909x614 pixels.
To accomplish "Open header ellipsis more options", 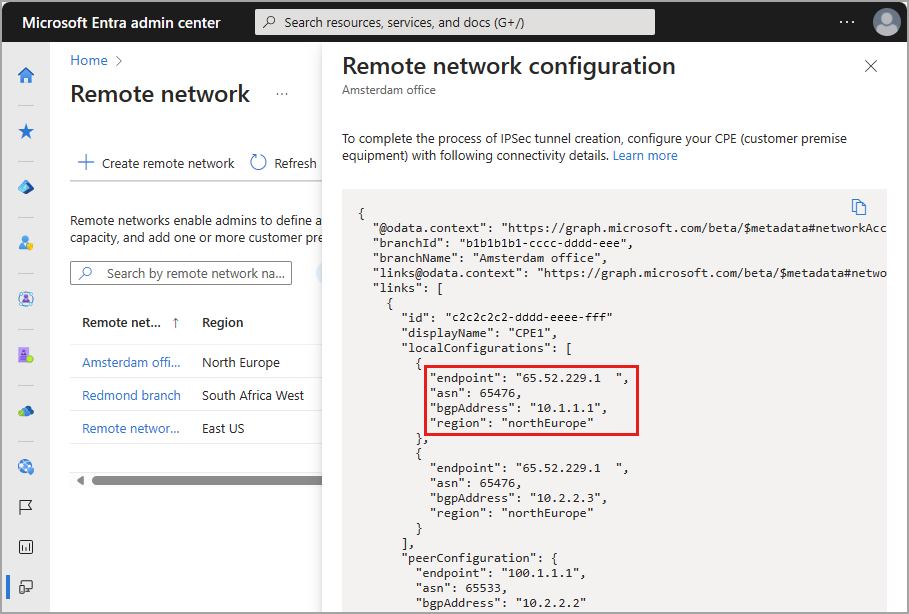I will (x=847, y=22).
